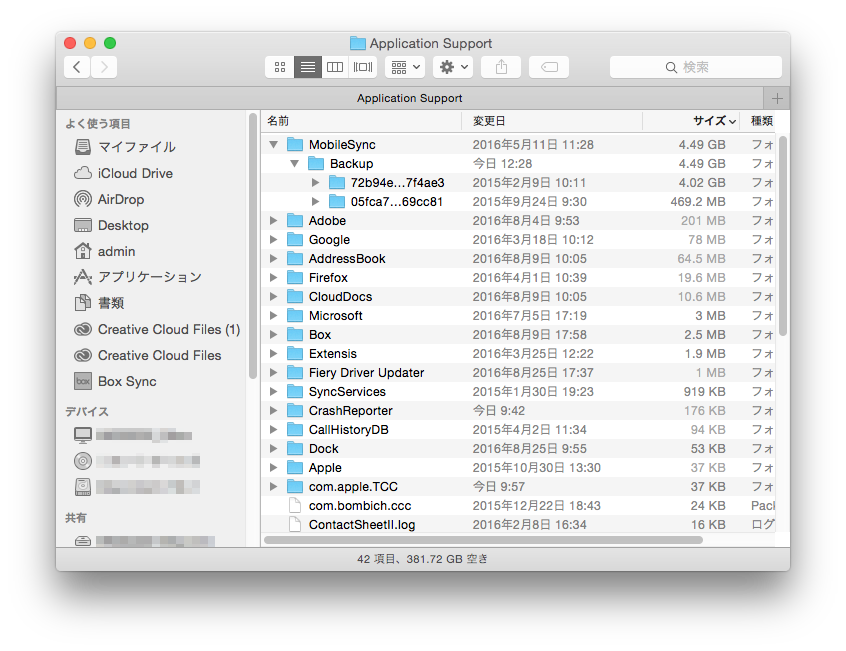
Task: Switch to column view
Action: tap(335, 67)
